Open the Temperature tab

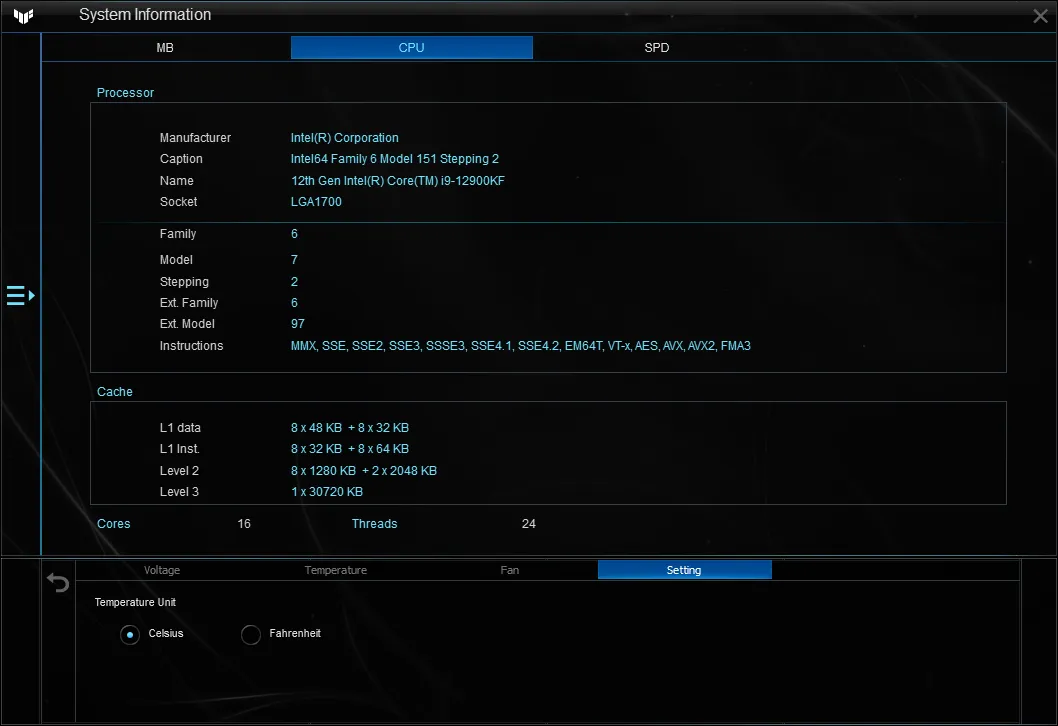[335, 570]
